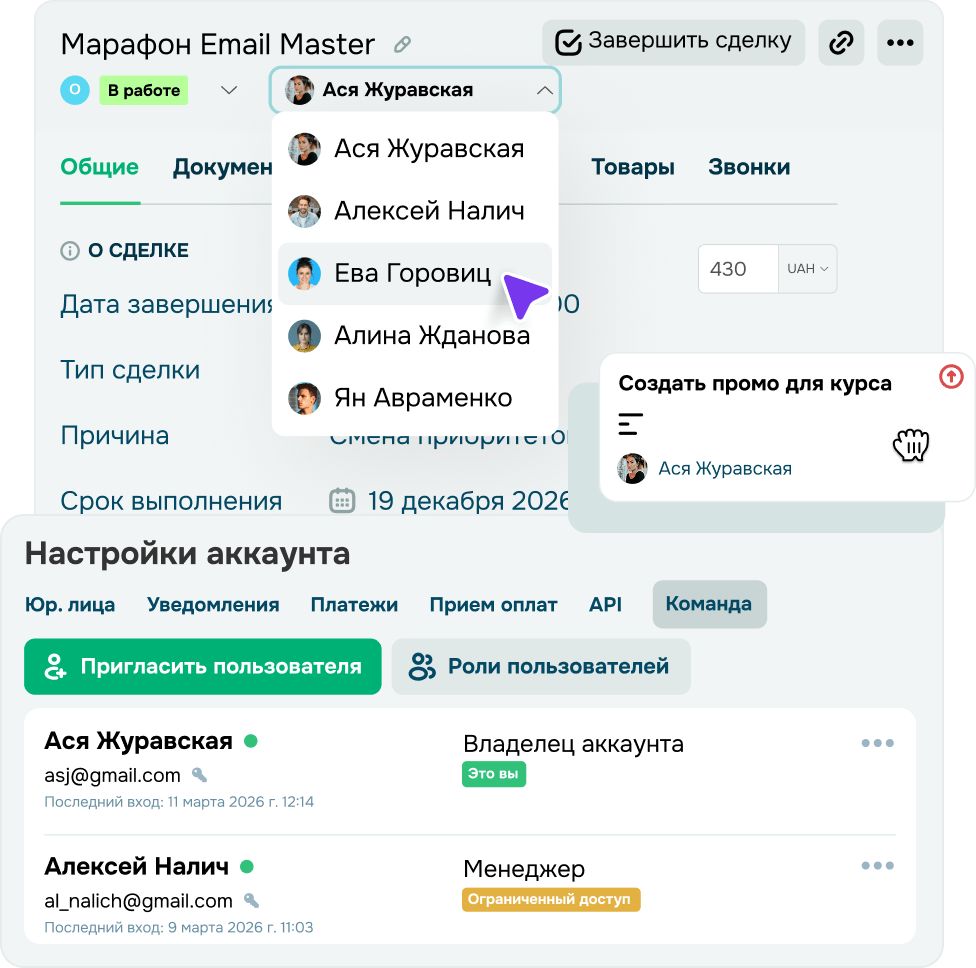Click the amount input field showing 430
The width and height of the screenshot is (976, 968).
coord(737,268)
